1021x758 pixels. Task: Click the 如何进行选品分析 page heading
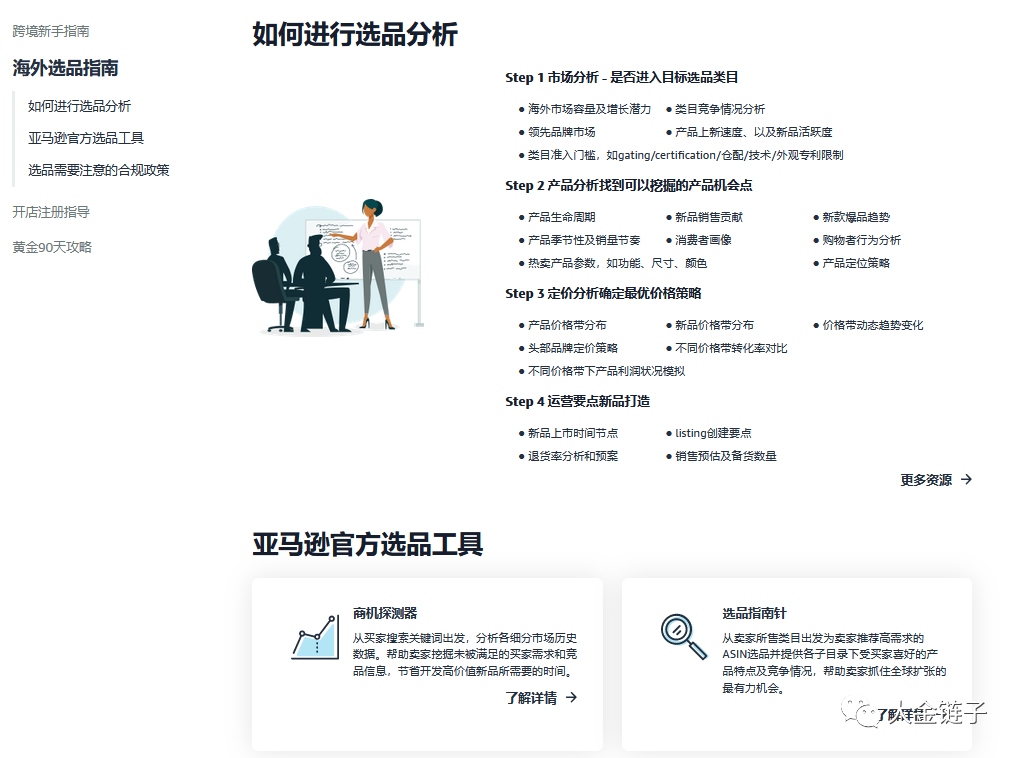coord(354,34)
